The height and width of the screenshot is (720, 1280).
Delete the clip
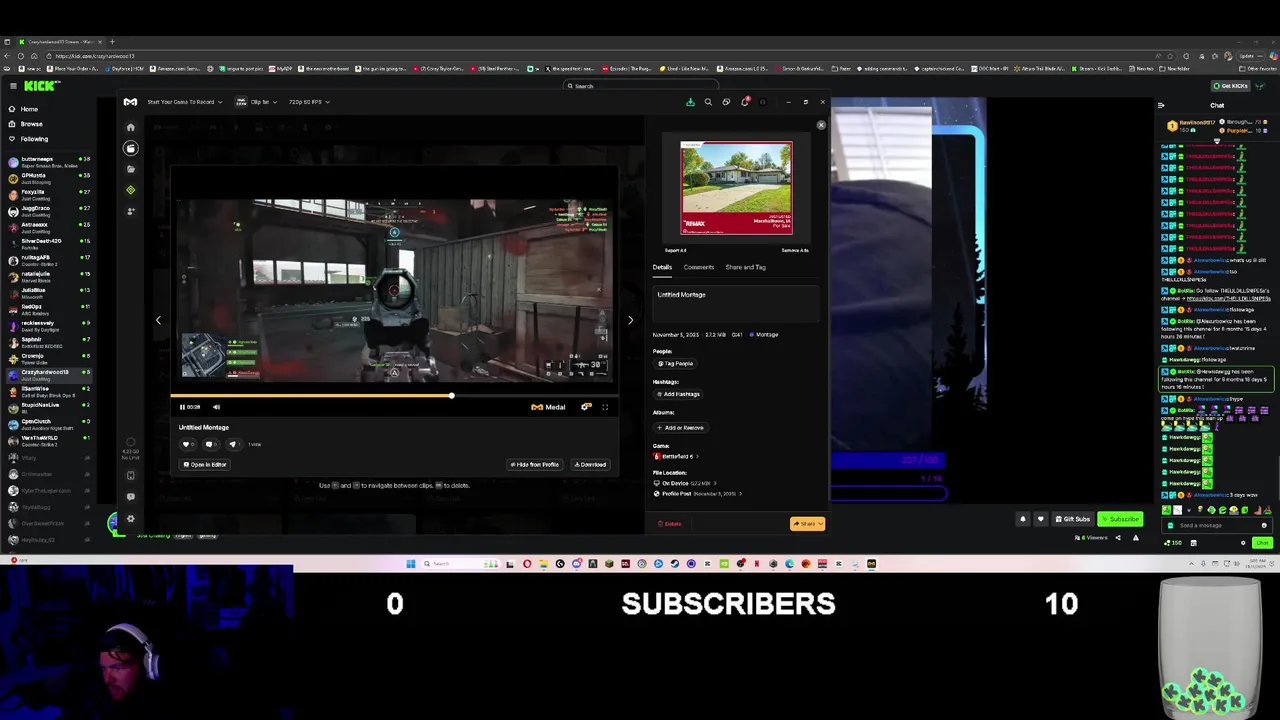click(x=670, y=524)
